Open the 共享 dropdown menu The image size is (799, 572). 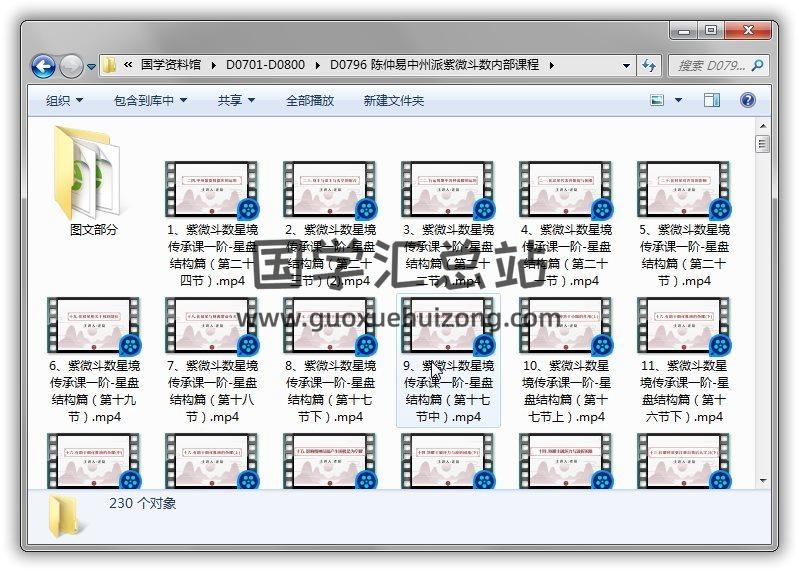[236, 100]
